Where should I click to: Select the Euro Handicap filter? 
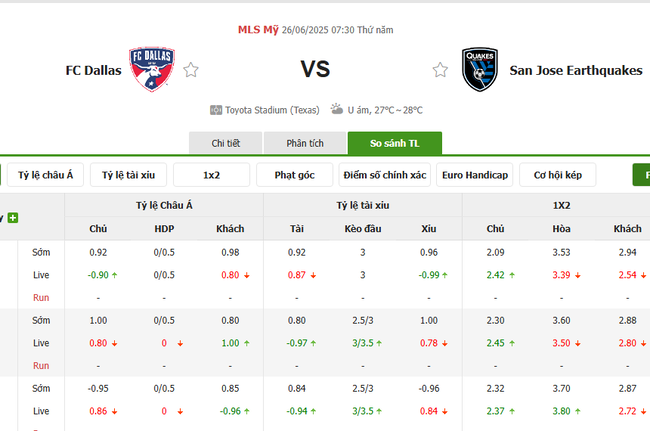click(x=474, y=176)
